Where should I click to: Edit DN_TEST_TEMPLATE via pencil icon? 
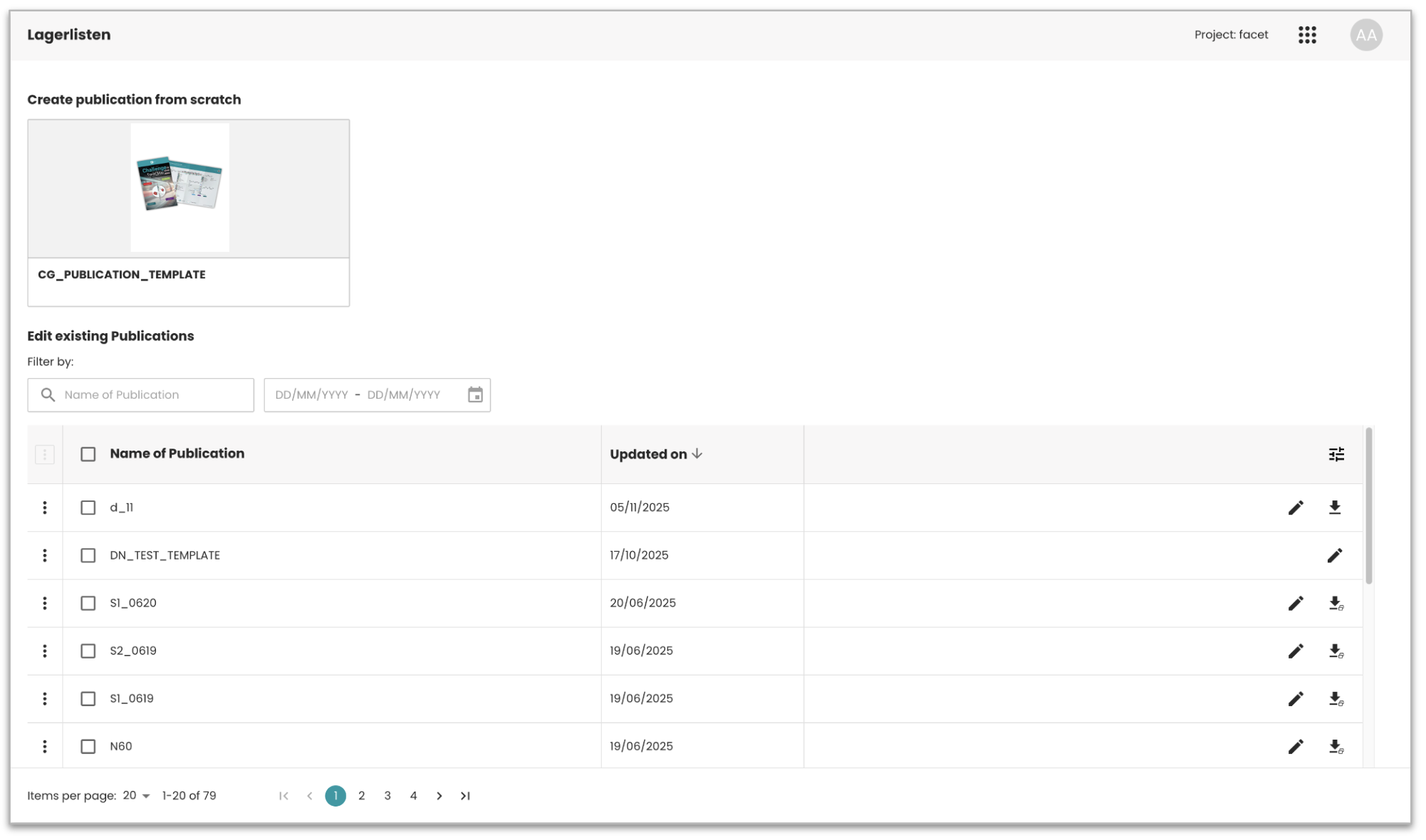pyautogui.click(x=1334, y=555)
